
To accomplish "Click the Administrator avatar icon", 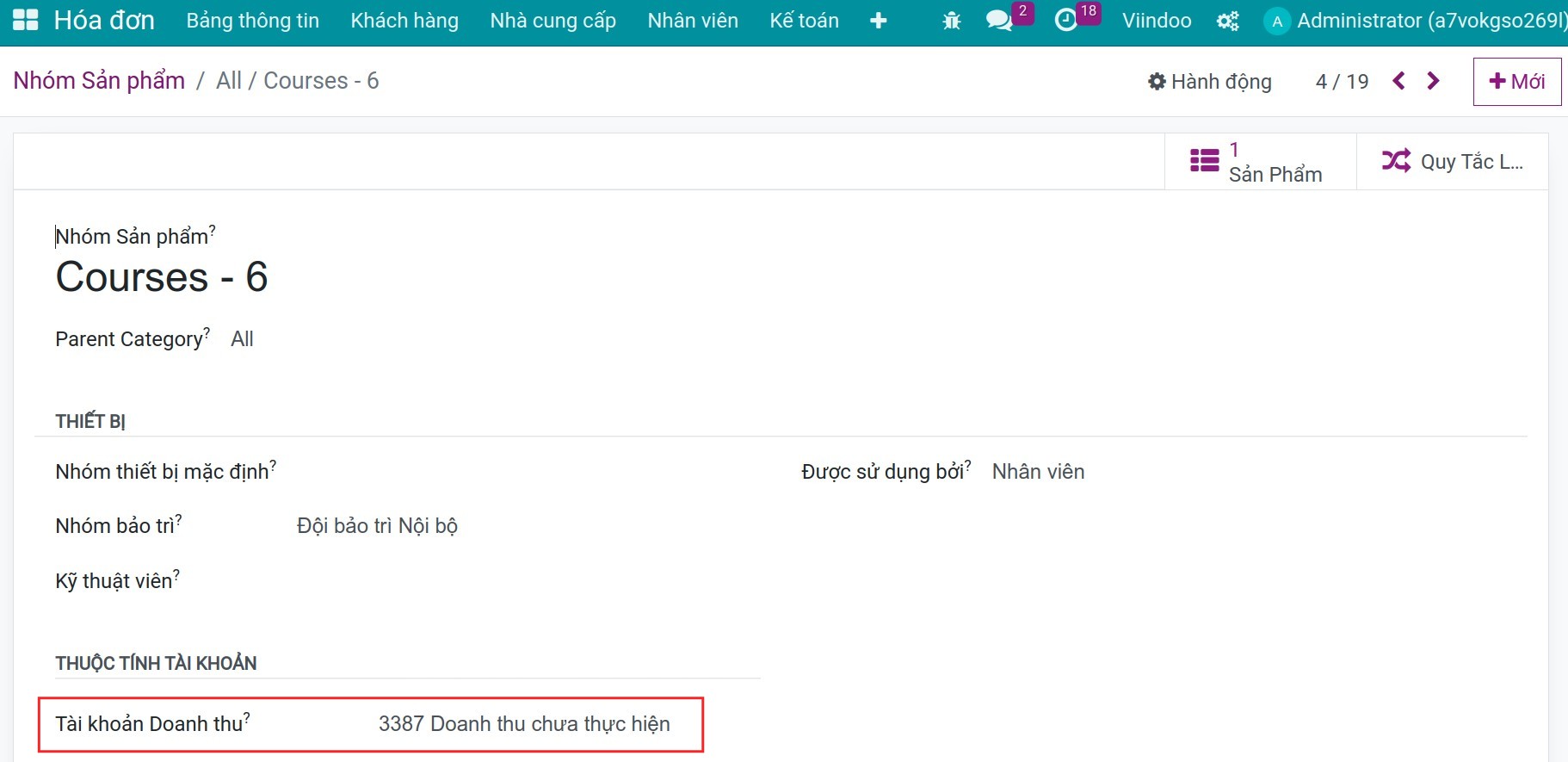I will pyautogui.click(x=1276, y=22).
